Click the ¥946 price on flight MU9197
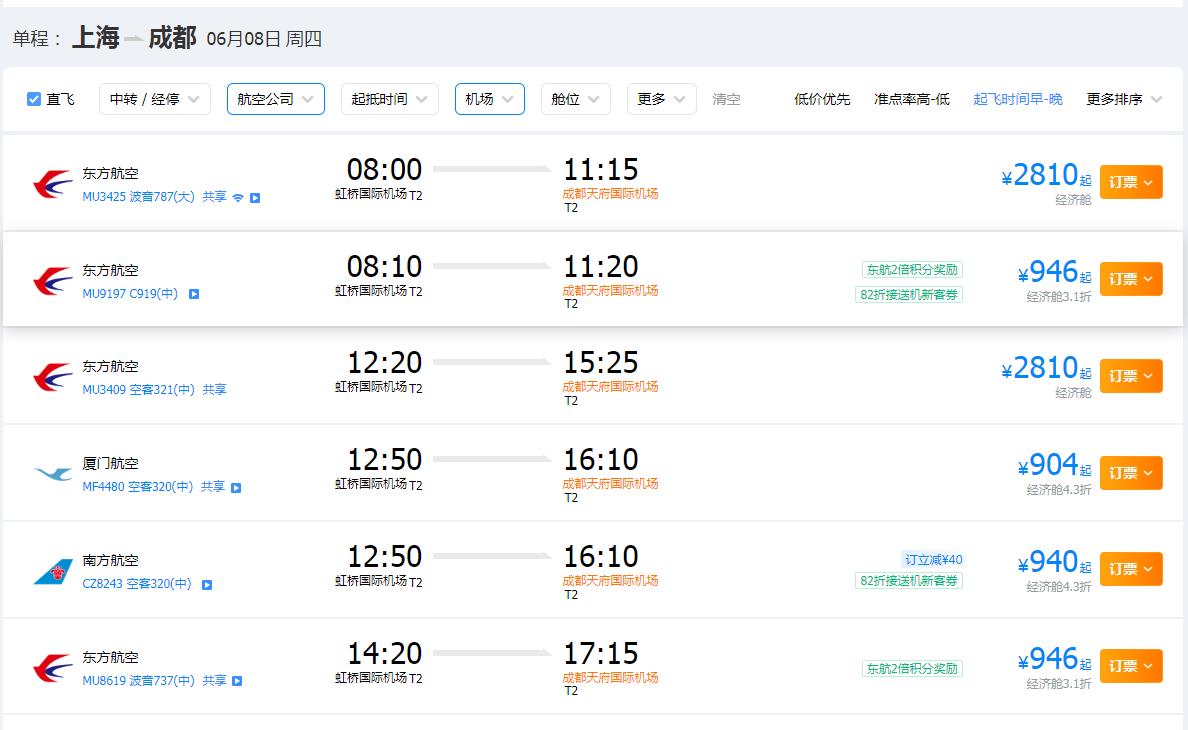1188x730 pixels. click(x=1055, y=272)
